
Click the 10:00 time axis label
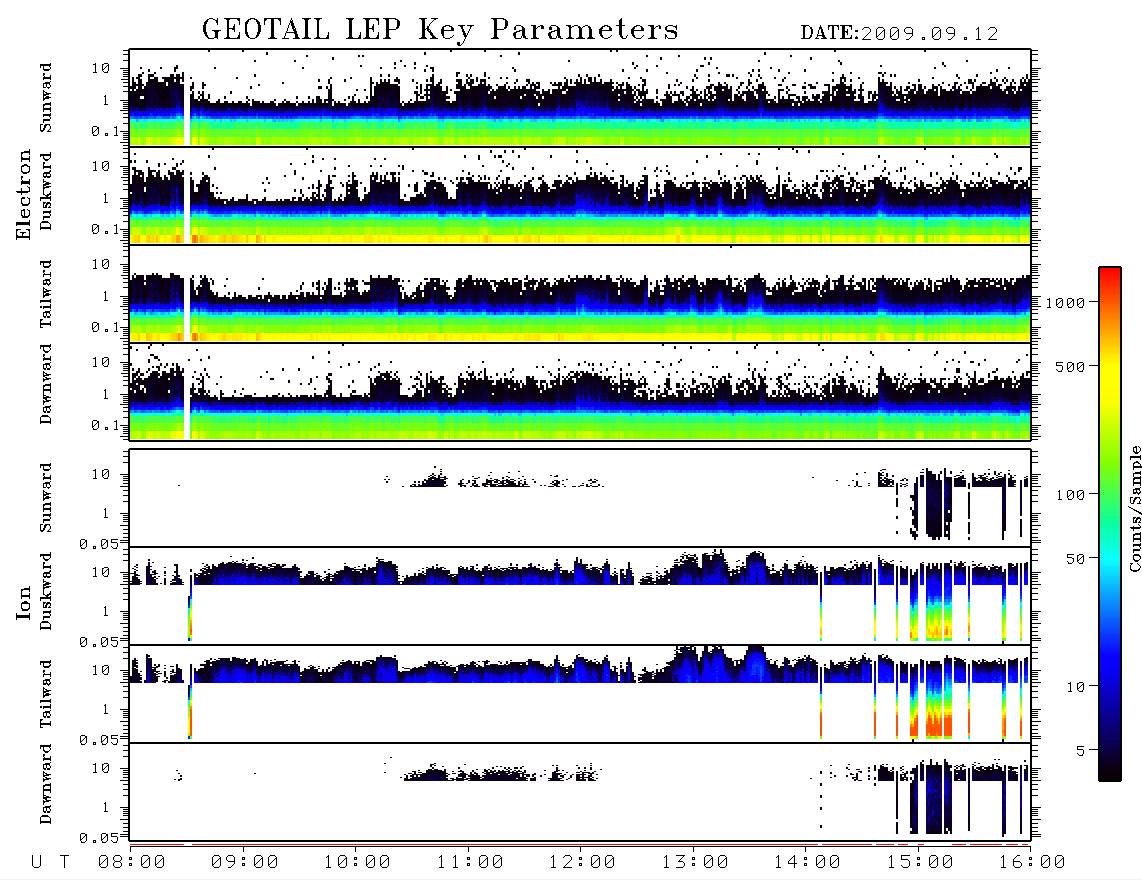coord(357,863)
